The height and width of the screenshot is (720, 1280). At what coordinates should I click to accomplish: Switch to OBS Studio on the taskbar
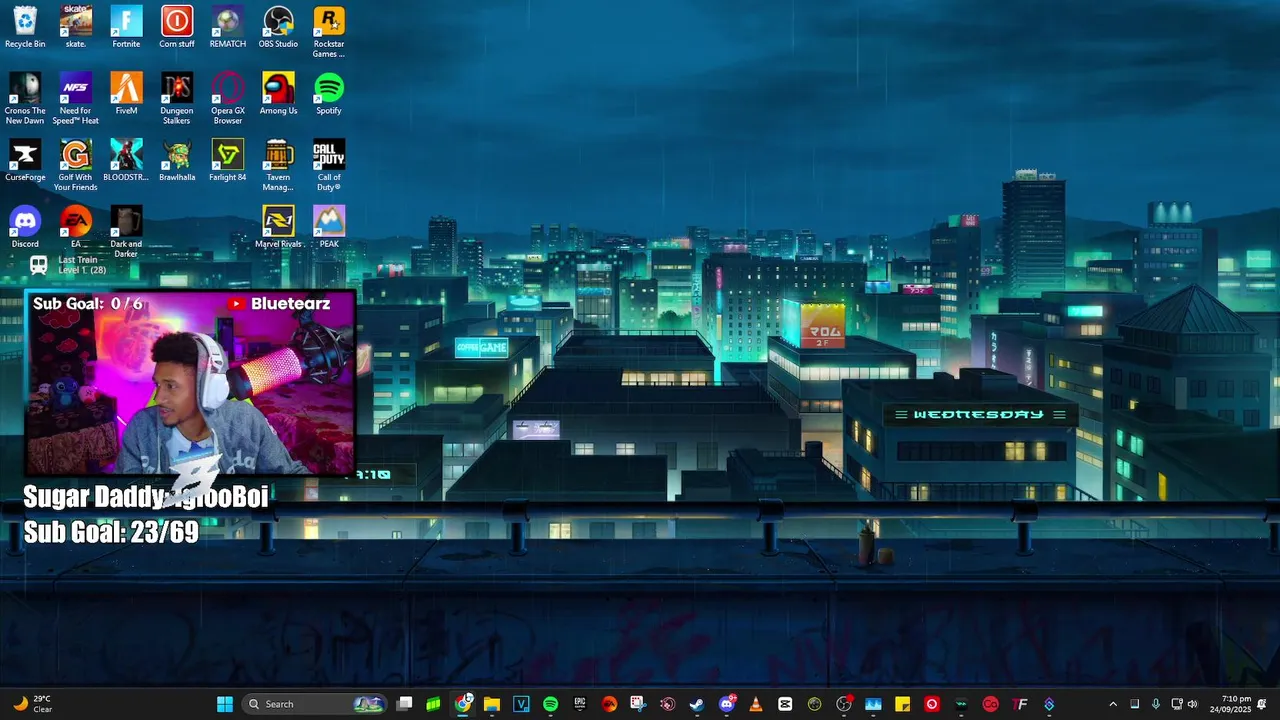tap(843, 704)
